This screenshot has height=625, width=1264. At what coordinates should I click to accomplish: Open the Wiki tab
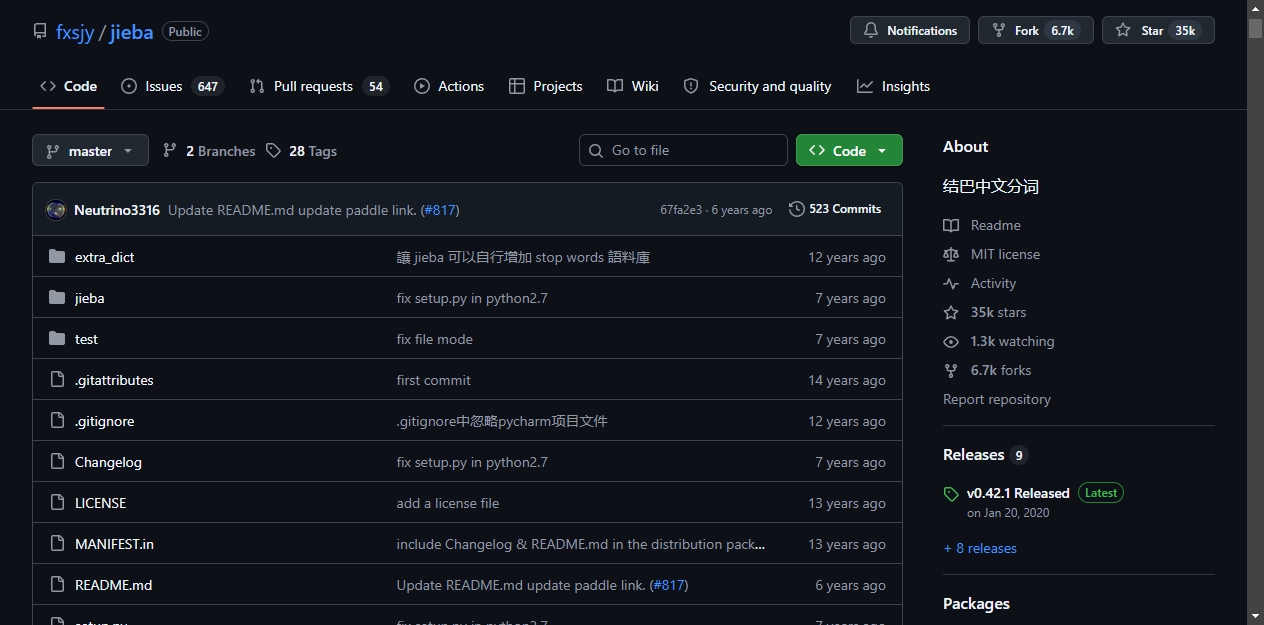pyautogui.click(x=633, y=86)
